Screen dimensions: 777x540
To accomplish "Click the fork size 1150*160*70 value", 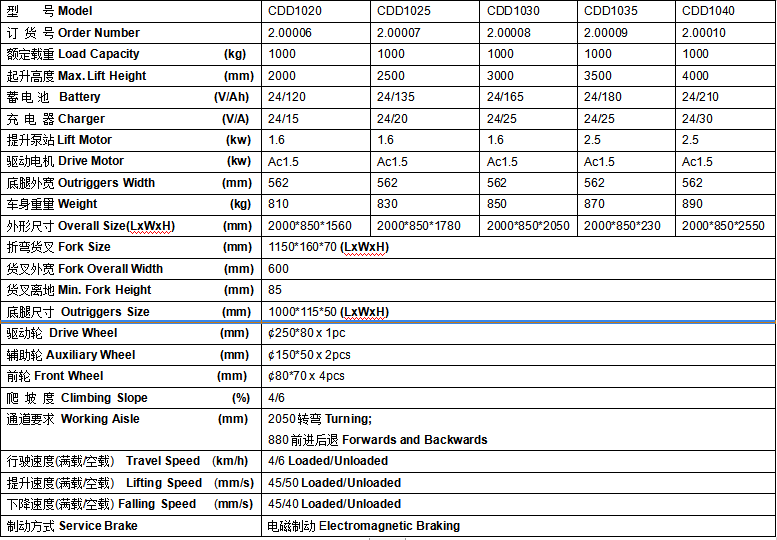I will pos(329,247).
